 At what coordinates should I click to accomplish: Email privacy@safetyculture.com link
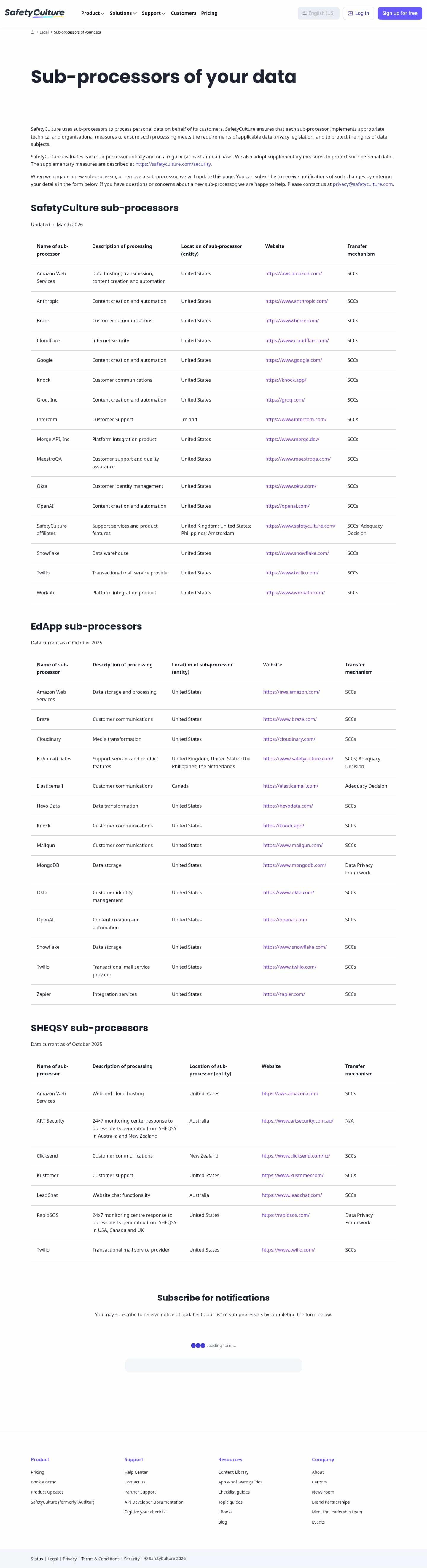click(x=363, y=184)
